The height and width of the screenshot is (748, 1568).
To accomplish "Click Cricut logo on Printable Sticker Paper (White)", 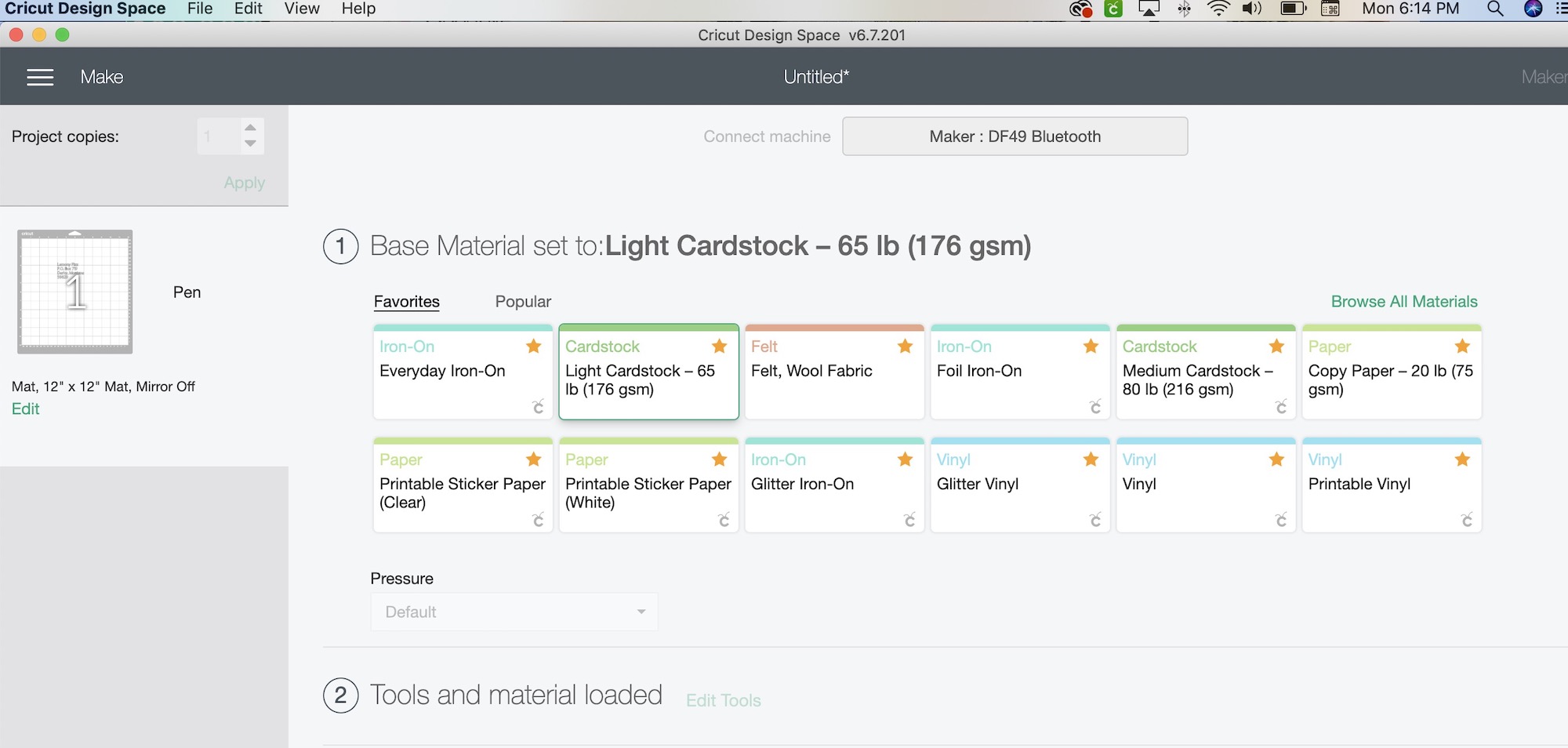I will coord(724,519).
